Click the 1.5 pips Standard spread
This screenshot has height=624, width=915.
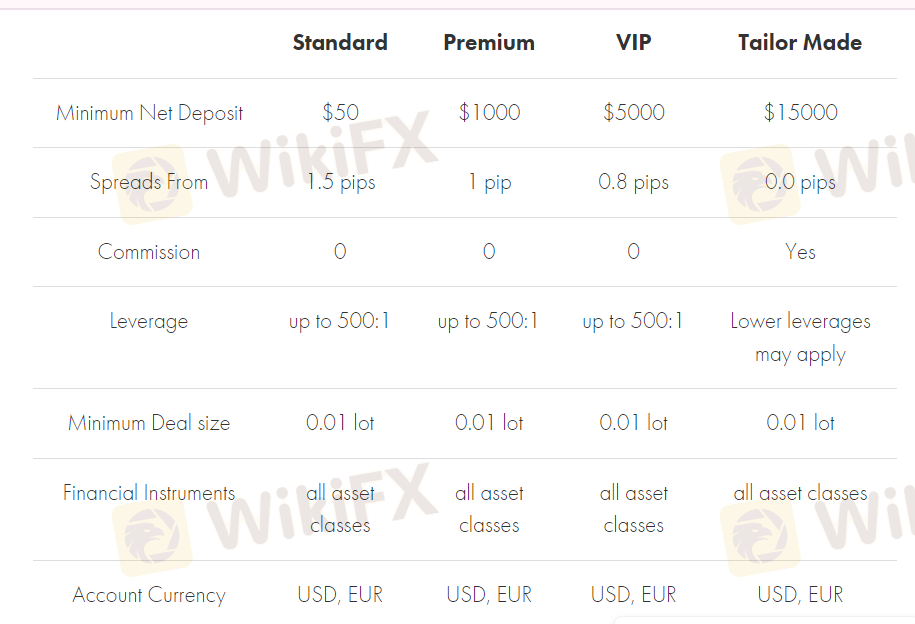(341, 182)
